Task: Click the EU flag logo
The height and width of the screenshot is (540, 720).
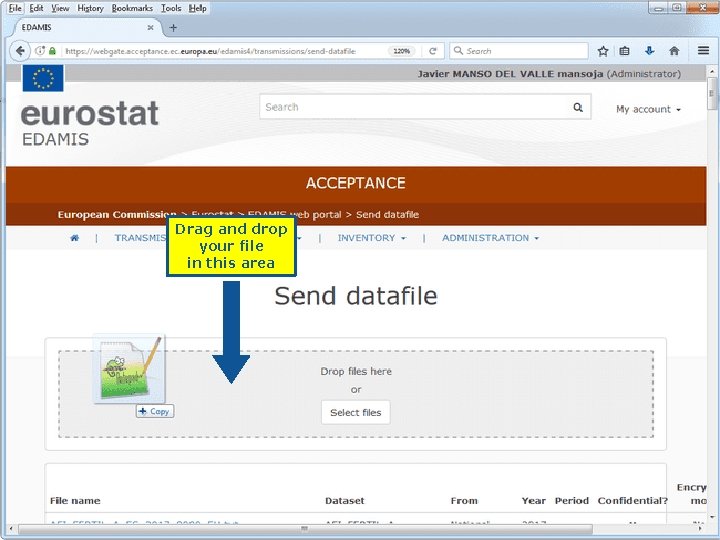Action: pos(43,78)
